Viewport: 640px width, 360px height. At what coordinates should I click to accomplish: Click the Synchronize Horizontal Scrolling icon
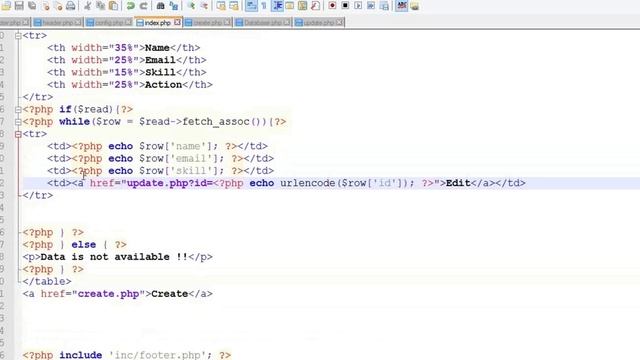pyautogui.click(x=234, y=6)
